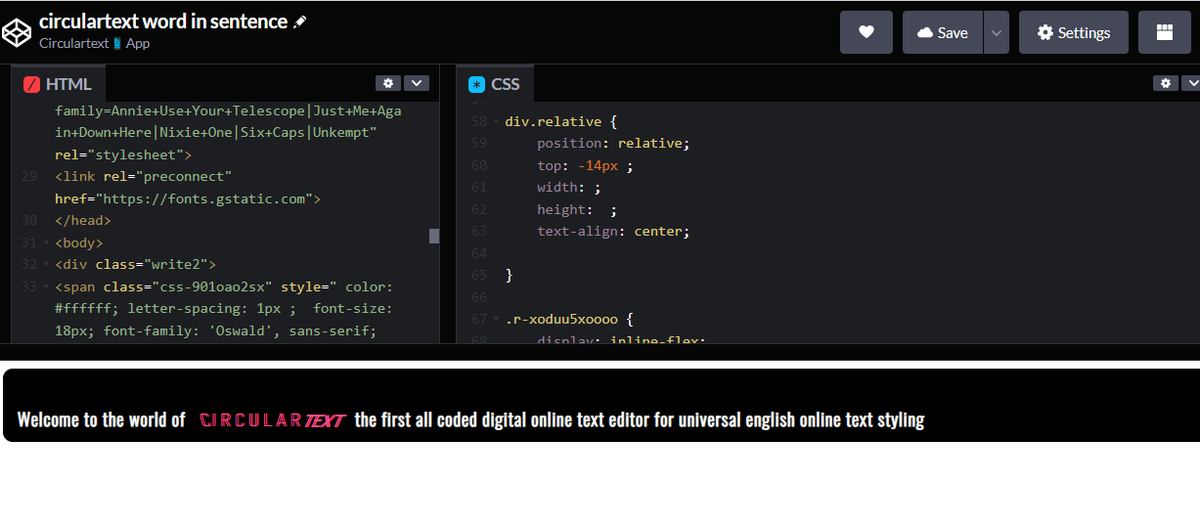The image size is (1200, 527).
Task: Click the 'display: inline-flex' CSS line
Action: 621,340
